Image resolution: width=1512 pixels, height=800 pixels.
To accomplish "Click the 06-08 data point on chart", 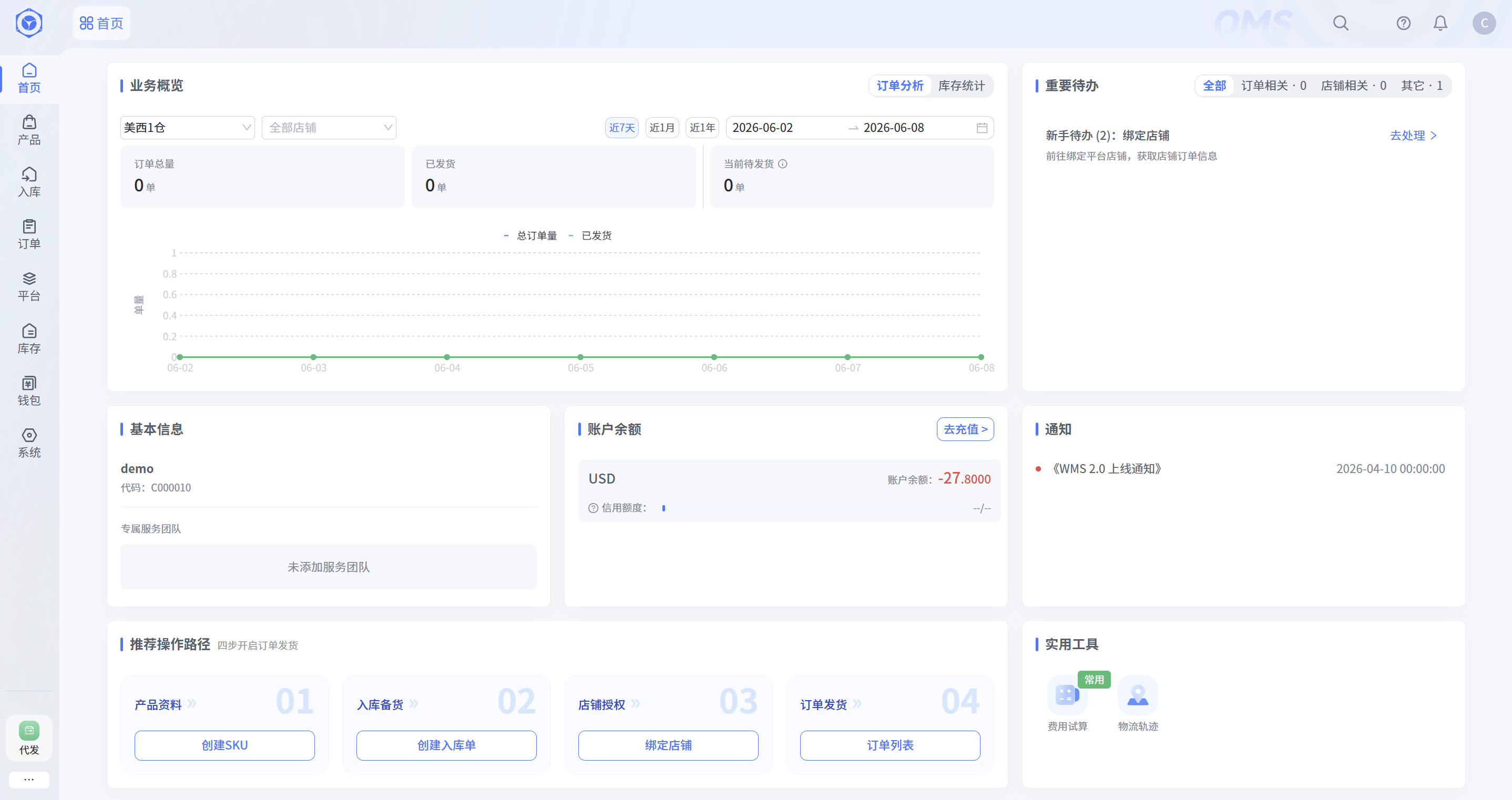I will click(981, 357).
